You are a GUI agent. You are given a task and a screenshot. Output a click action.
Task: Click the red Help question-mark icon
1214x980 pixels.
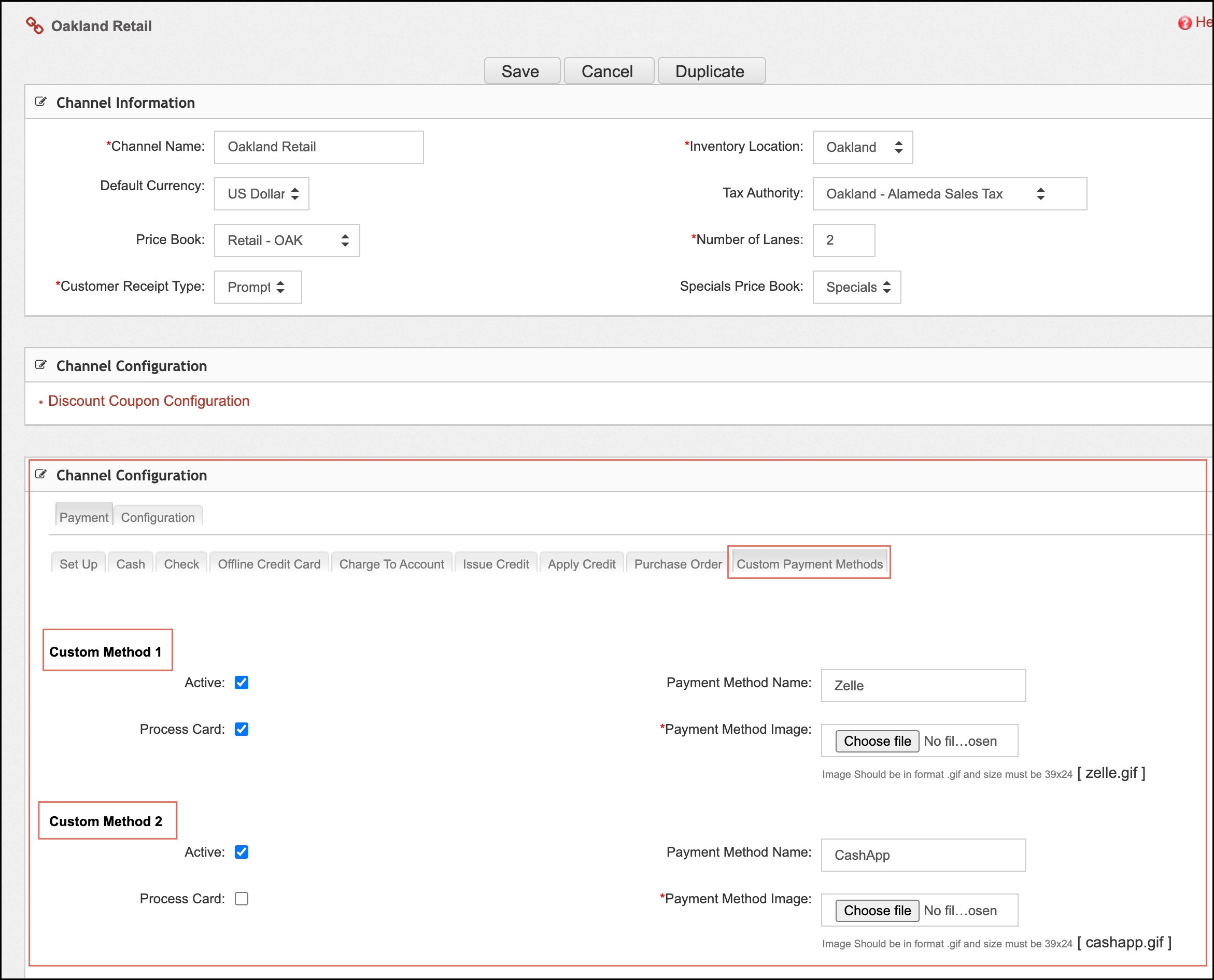point(1184,23)
